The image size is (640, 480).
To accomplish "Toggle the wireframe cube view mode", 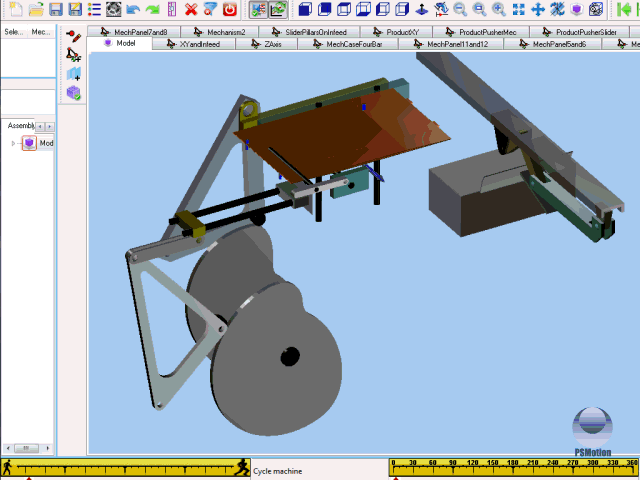I will click(x=364, y=9).
